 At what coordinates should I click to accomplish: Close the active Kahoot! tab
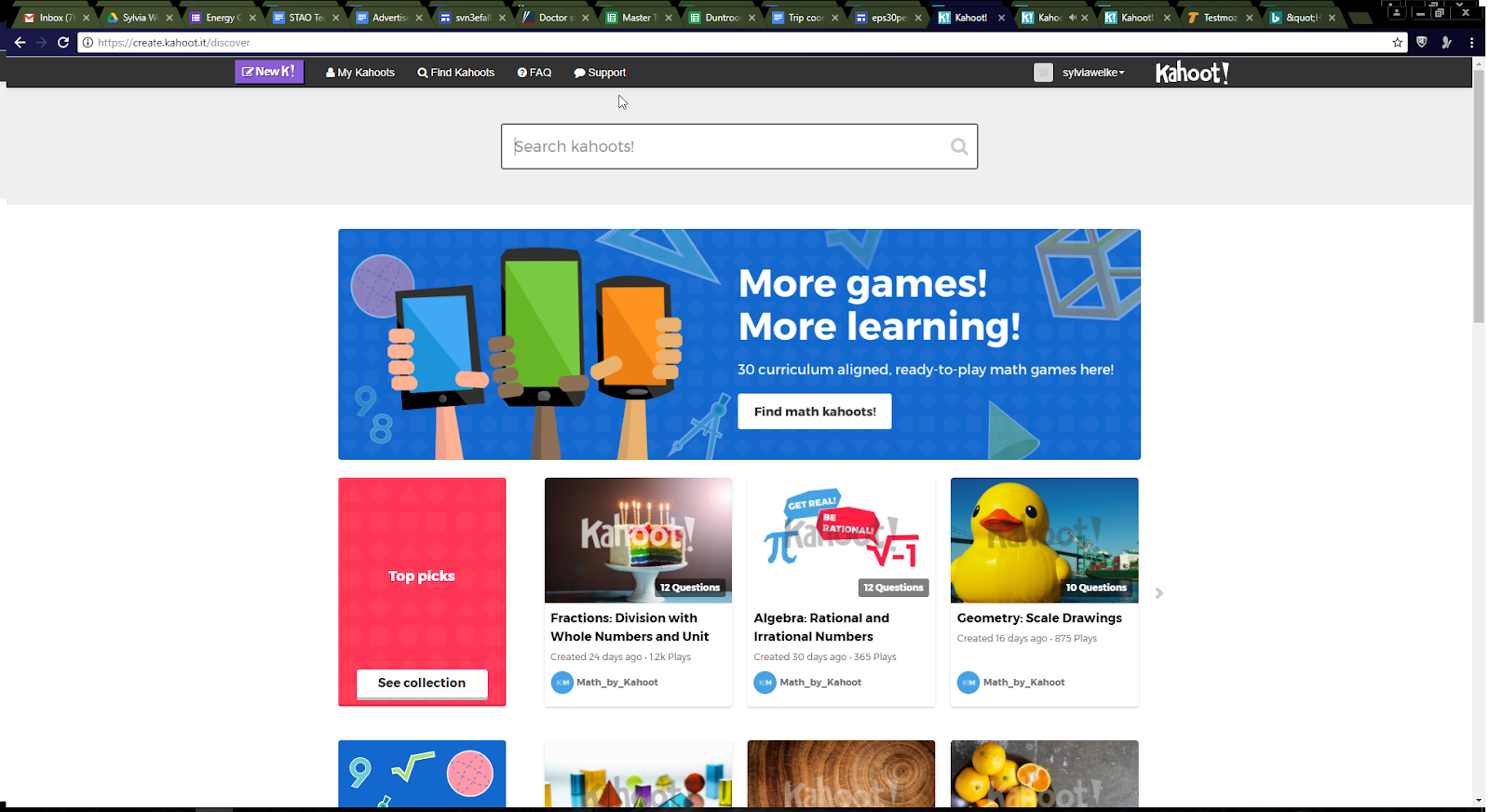(1001, 18)
